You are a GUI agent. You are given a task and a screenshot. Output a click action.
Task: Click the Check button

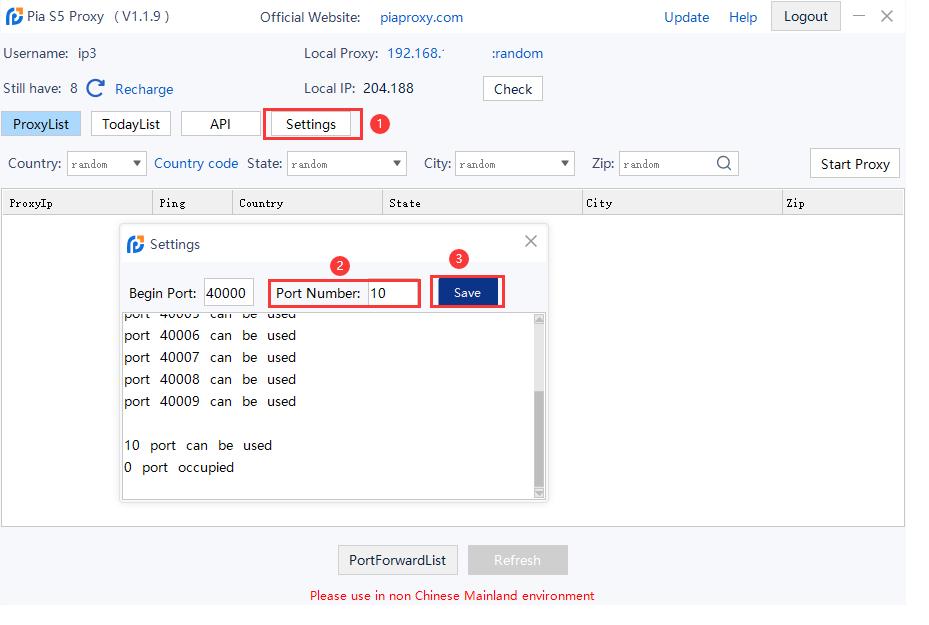coord(512,89)
